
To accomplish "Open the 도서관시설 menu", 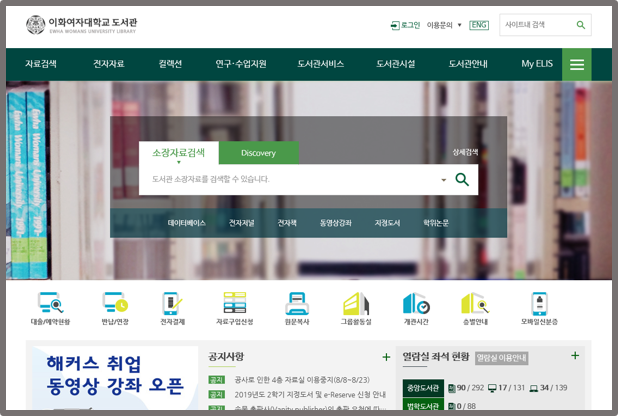I will 395,64.
